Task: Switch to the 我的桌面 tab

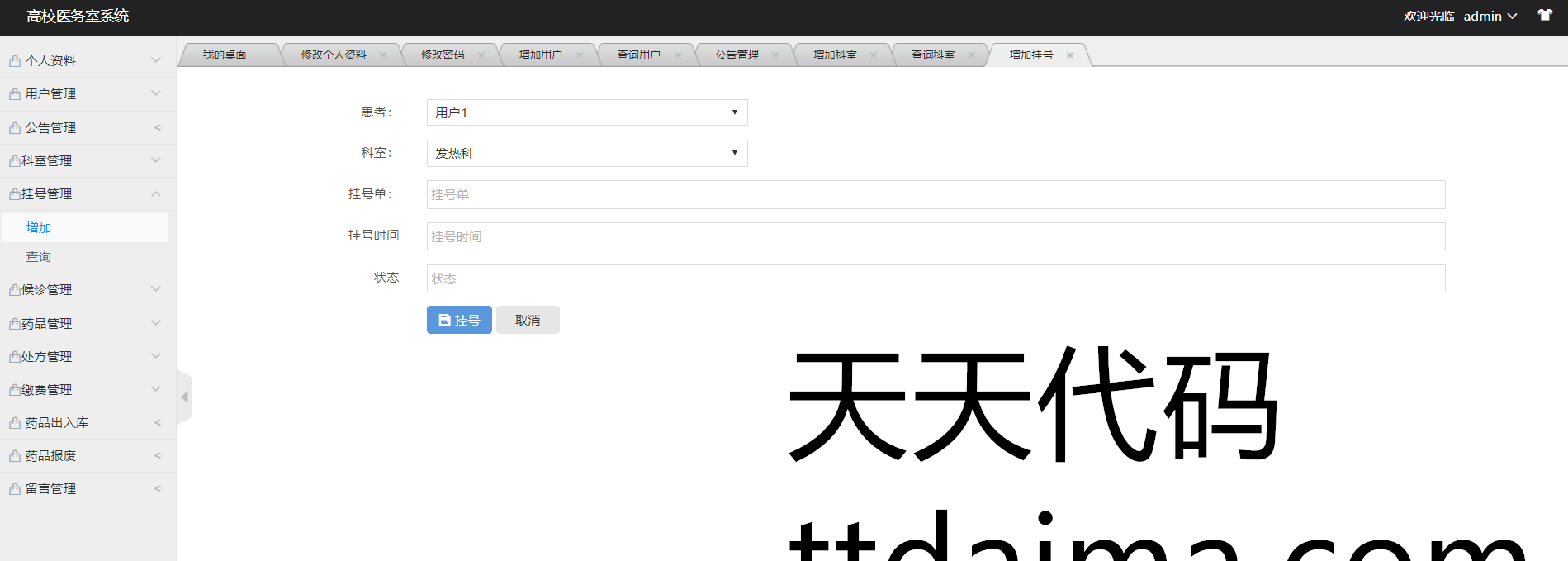Action: [x=225, y=55]
